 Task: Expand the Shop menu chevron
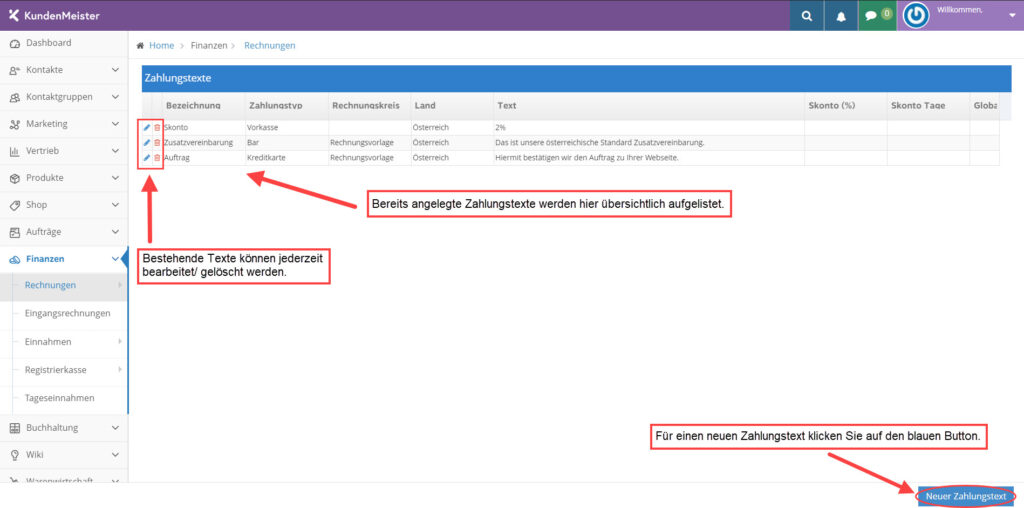[116, 205]
